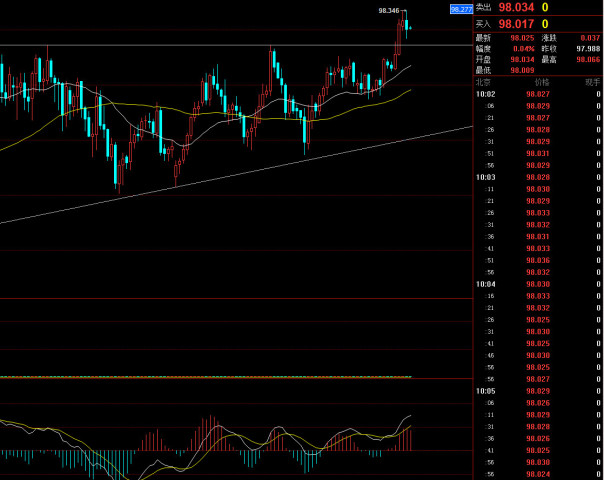Select the 10:05 tick row

tap(538, 391)
